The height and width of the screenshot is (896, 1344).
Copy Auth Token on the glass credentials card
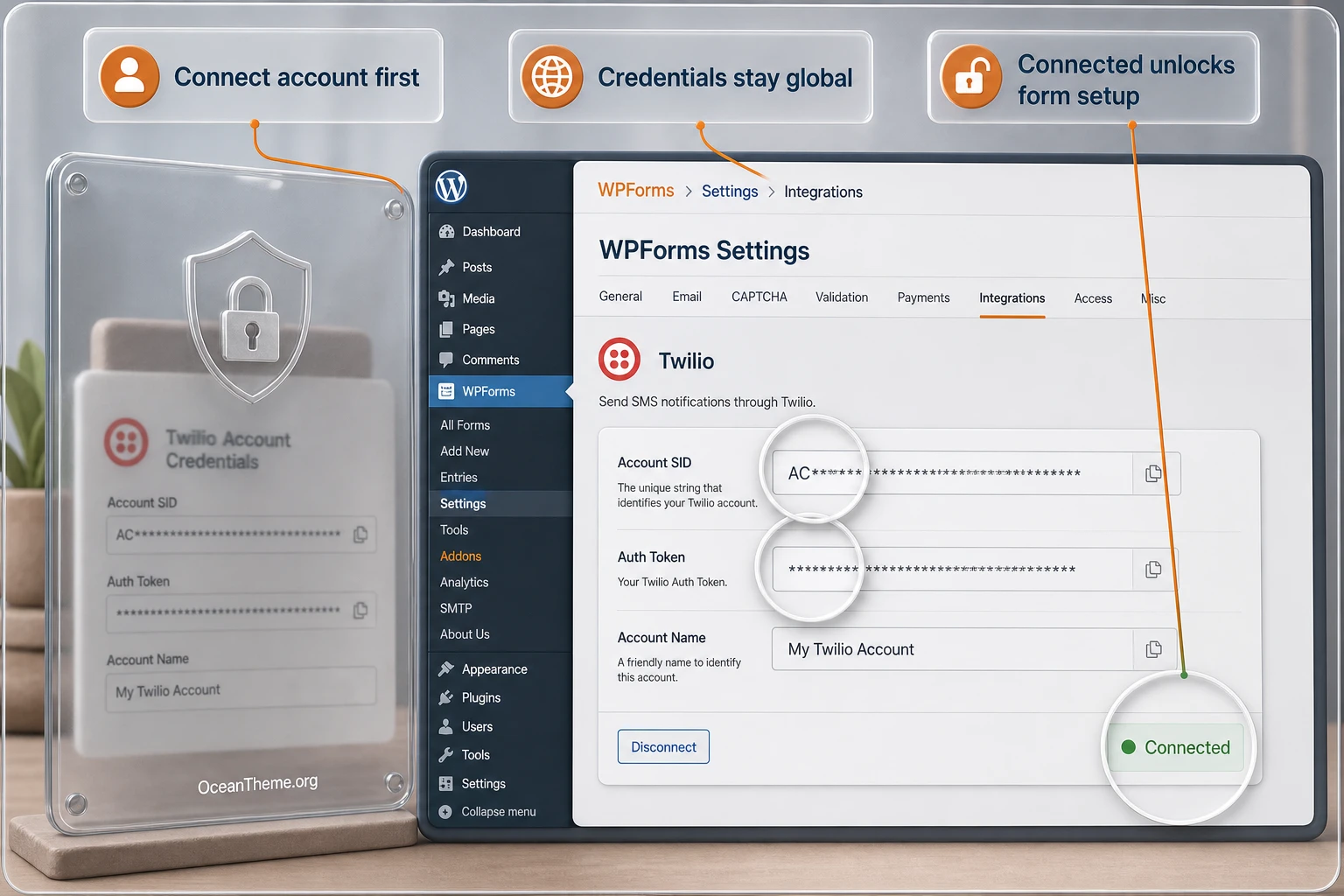[360, 611]
